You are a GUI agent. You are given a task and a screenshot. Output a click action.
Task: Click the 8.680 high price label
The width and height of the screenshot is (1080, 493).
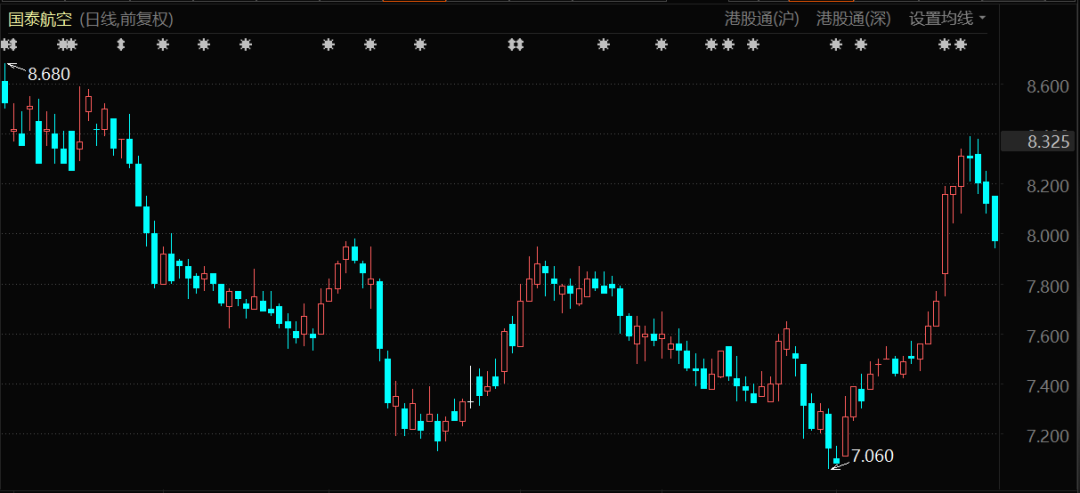click(x=49, y=74)
